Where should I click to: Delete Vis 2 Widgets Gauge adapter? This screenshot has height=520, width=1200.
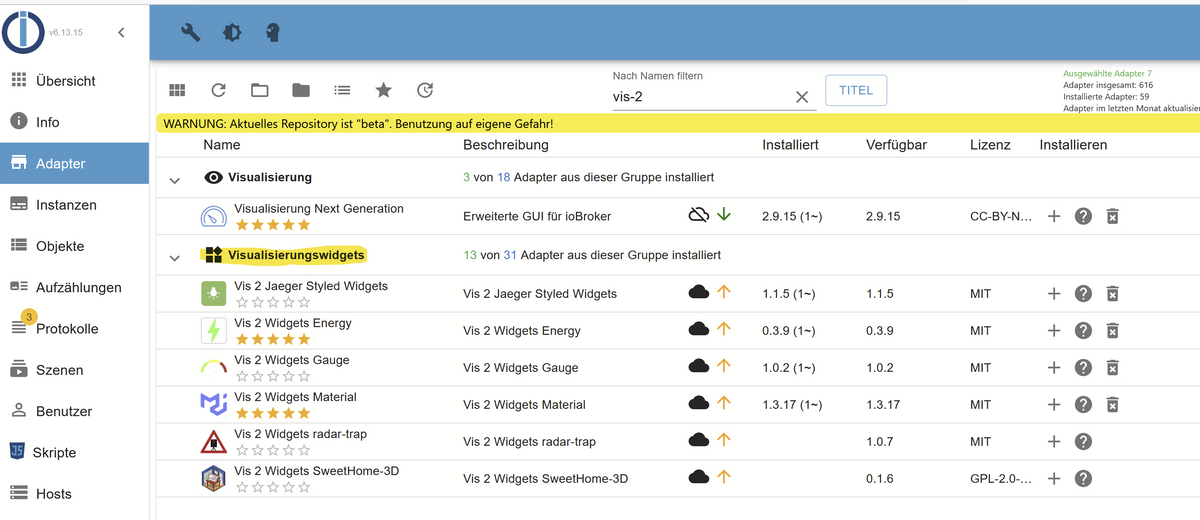click(x=1112, y=367)
